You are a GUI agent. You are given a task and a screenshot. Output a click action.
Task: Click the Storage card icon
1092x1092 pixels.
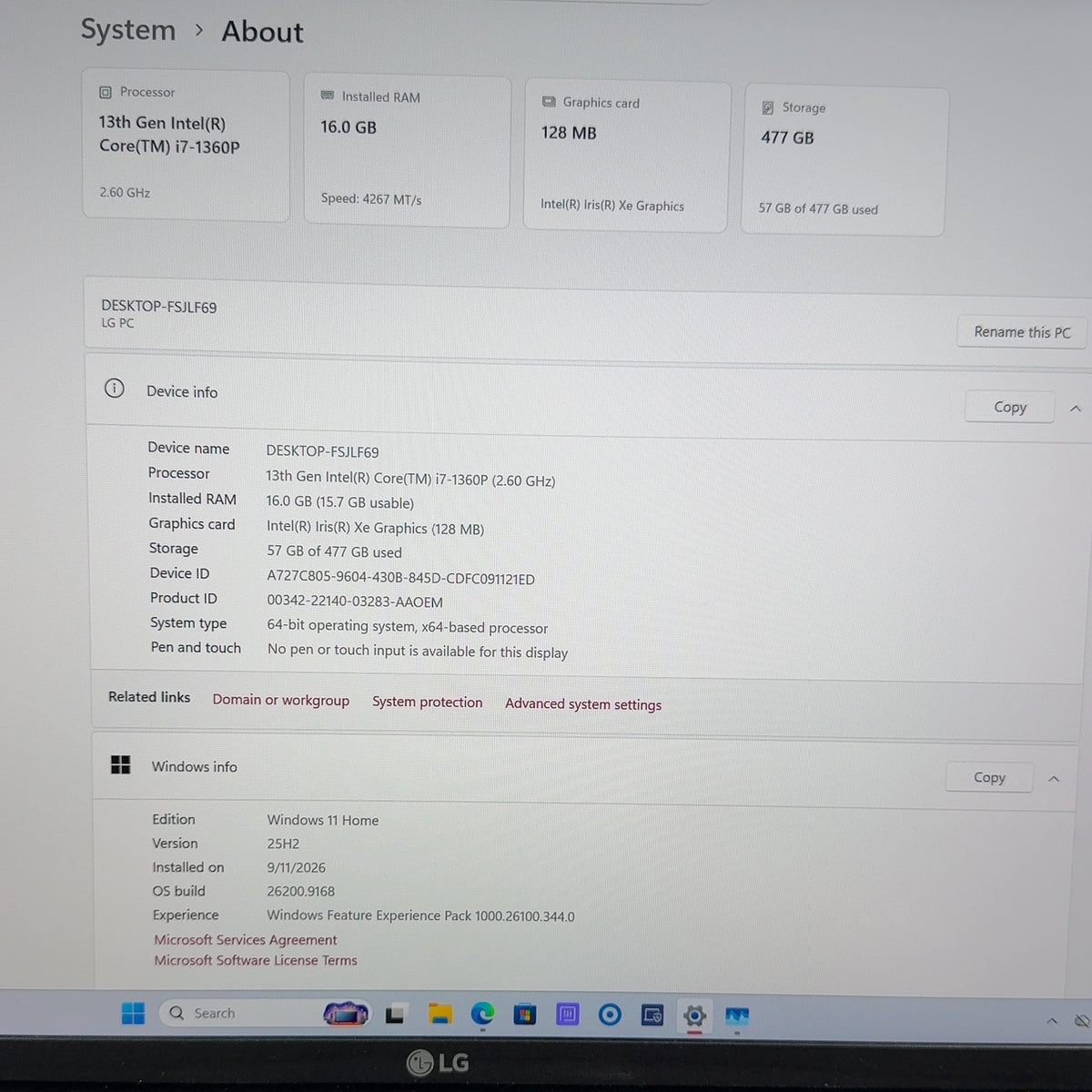point(768,107)
